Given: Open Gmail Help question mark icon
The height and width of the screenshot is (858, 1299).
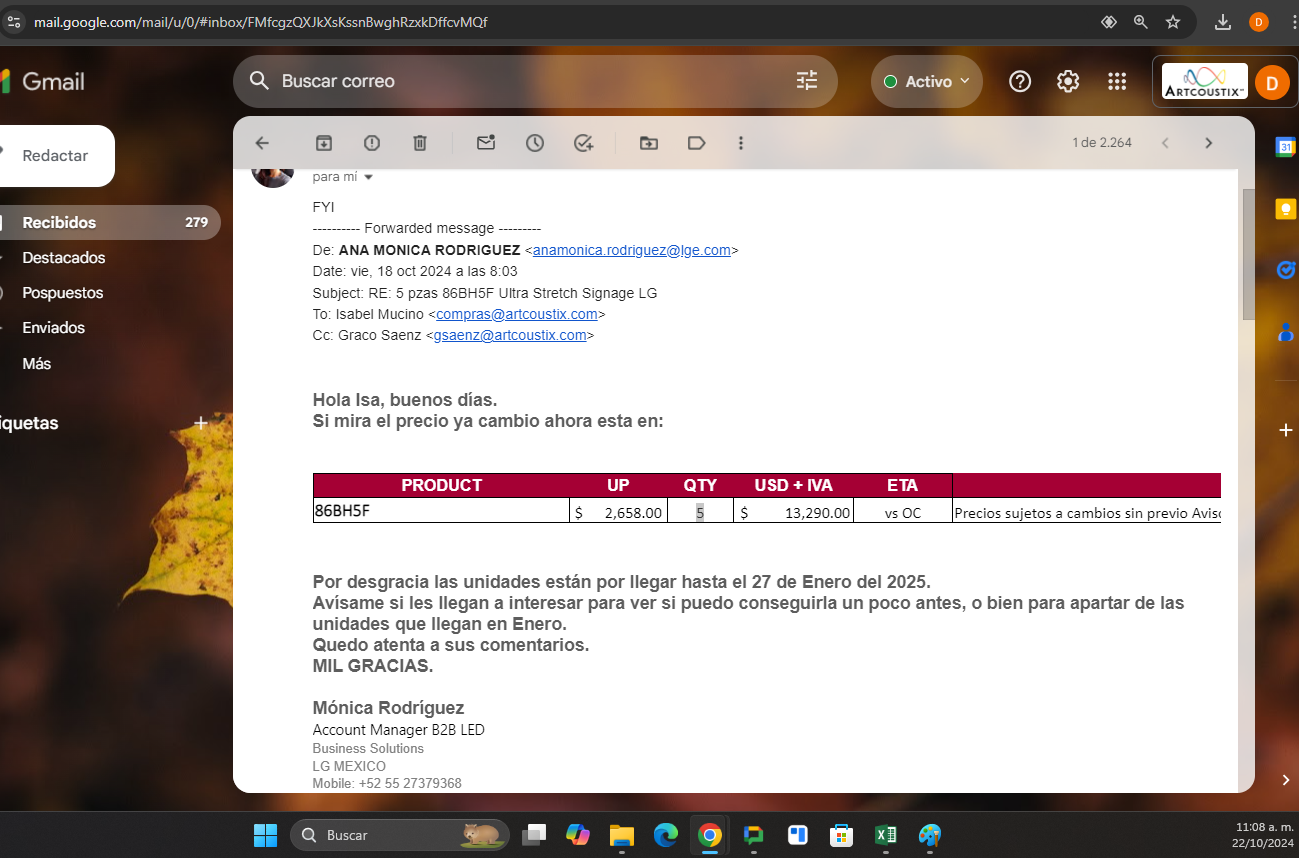Looking at the screenshot, I should tap(1020, 82).
